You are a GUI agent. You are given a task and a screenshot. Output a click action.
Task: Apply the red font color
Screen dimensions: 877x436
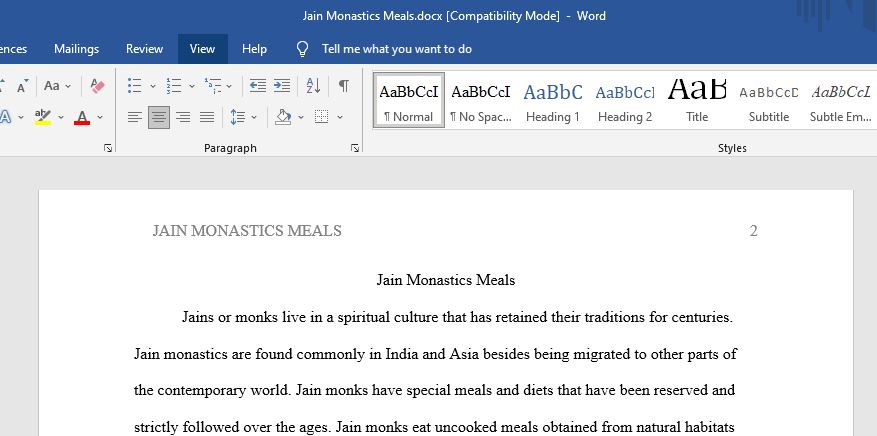coord(82,117)
